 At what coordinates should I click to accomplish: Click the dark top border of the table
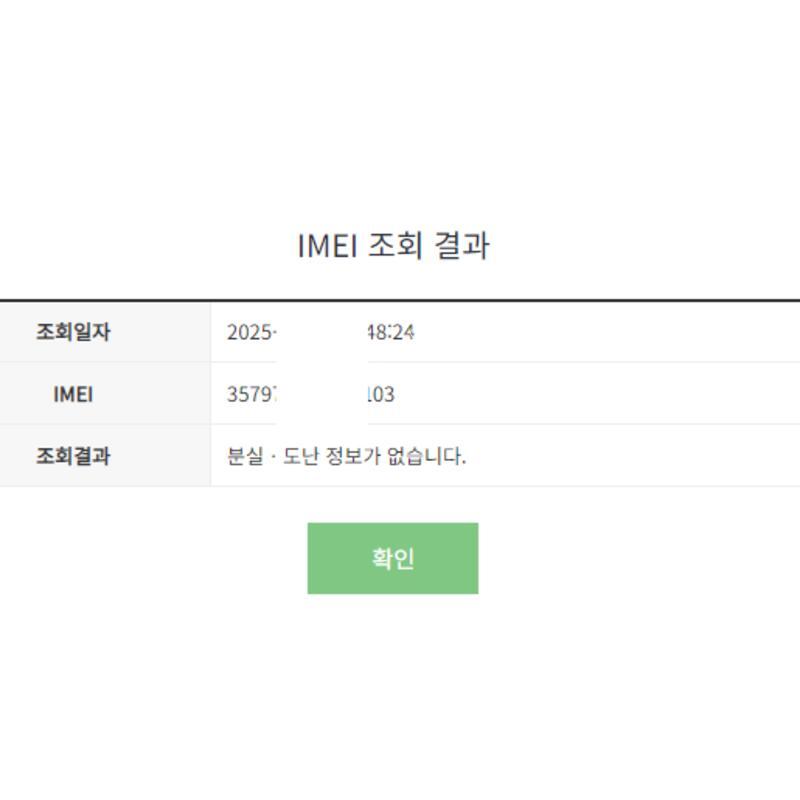tap(400, 300)
